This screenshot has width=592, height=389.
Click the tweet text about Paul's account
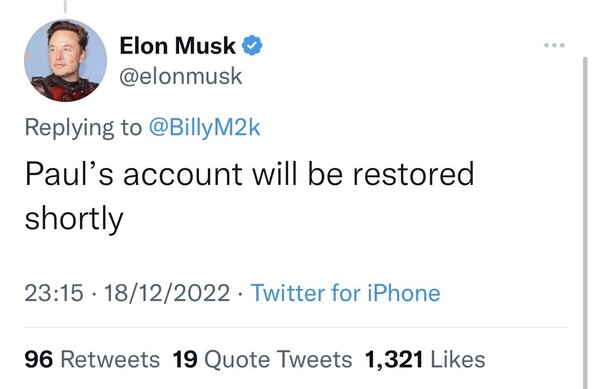pos(249,196)
